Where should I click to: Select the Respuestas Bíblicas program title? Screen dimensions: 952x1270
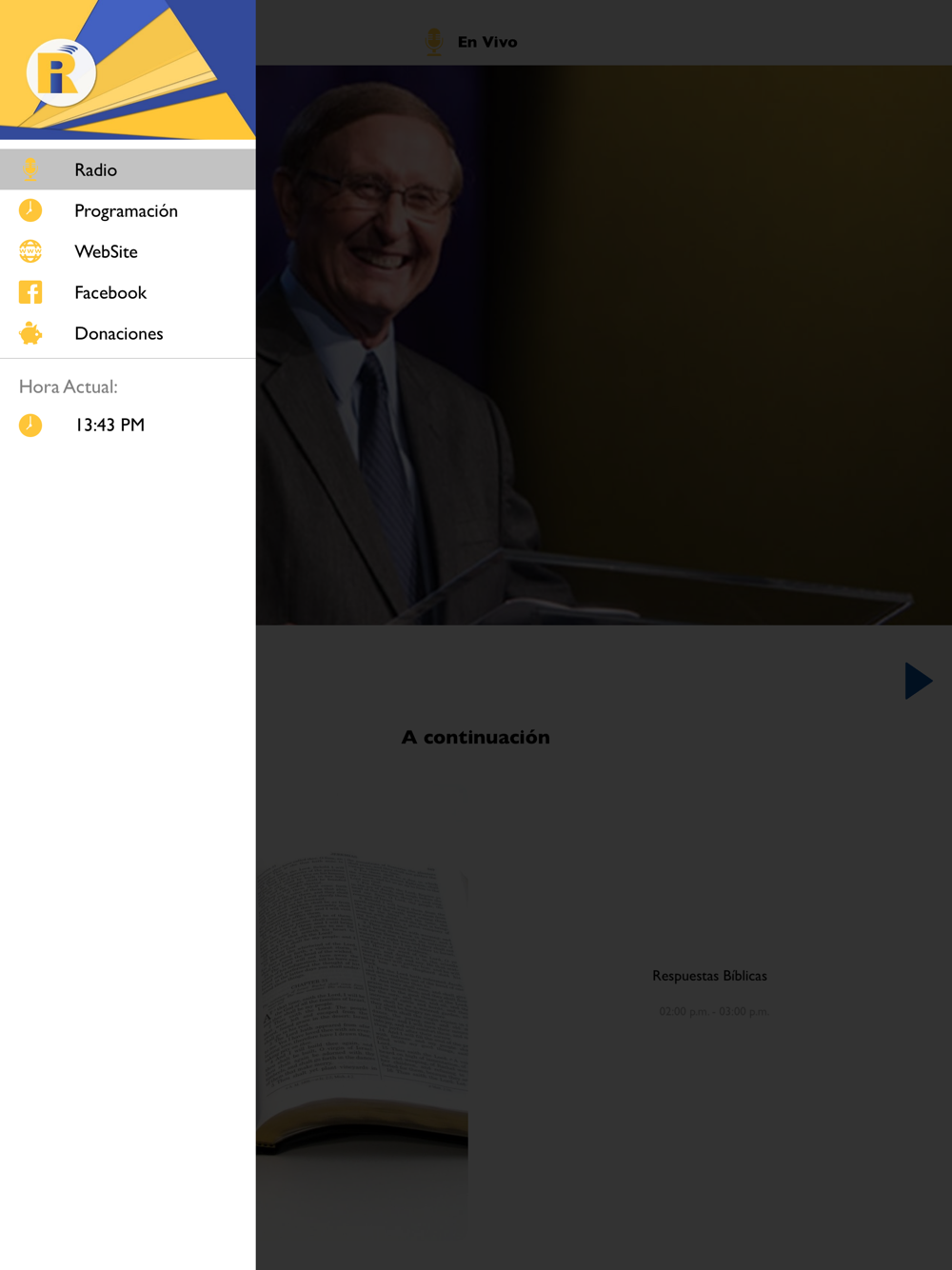(709, 976)
